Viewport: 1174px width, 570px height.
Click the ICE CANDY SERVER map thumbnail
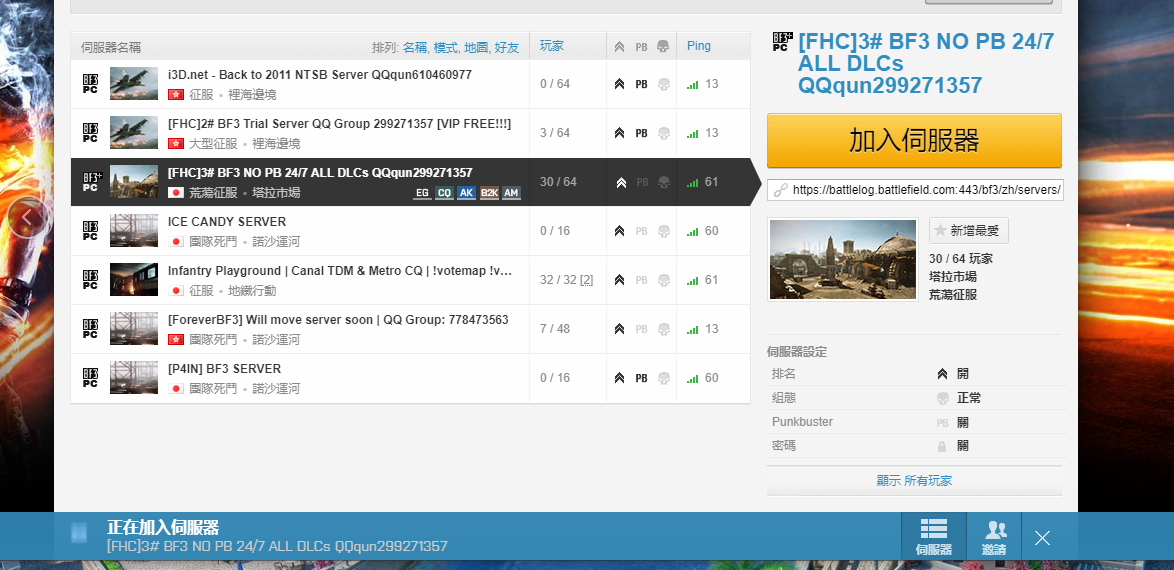click(134, 231)
